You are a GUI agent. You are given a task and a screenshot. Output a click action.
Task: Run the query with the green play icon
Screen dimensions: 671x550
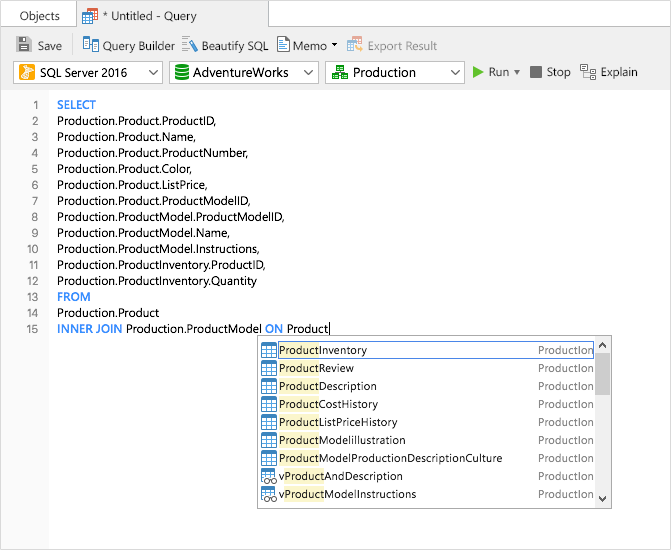pyautogui.click(x=478, y=72)
